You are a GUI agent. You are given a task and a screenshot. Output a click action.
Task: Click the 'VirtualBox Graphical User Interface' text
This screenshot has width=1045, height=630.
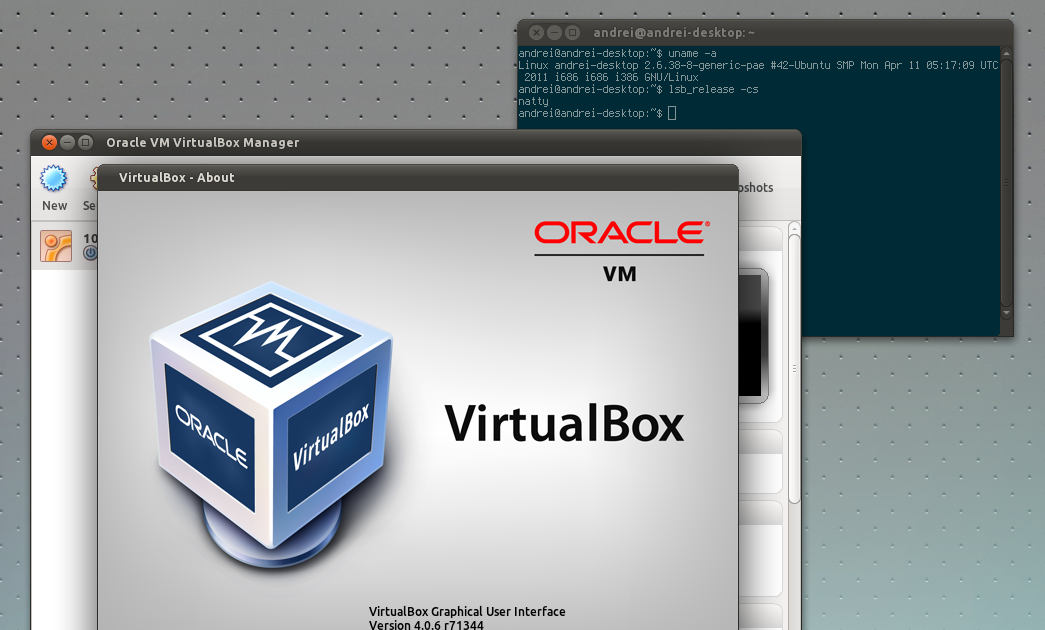coord(467,611)
